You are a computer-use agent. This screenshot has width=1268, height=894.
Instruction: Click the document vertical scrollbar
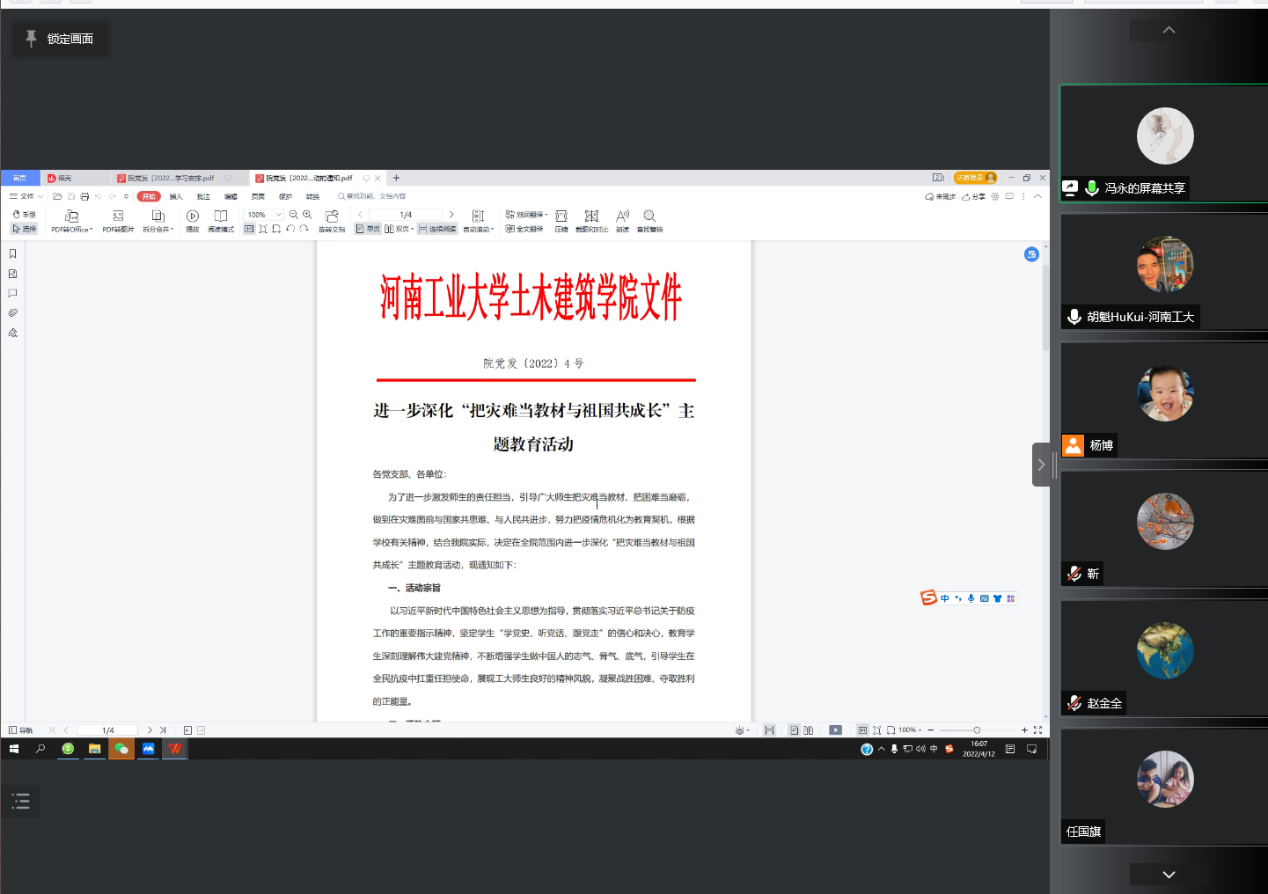[1046, 307]
